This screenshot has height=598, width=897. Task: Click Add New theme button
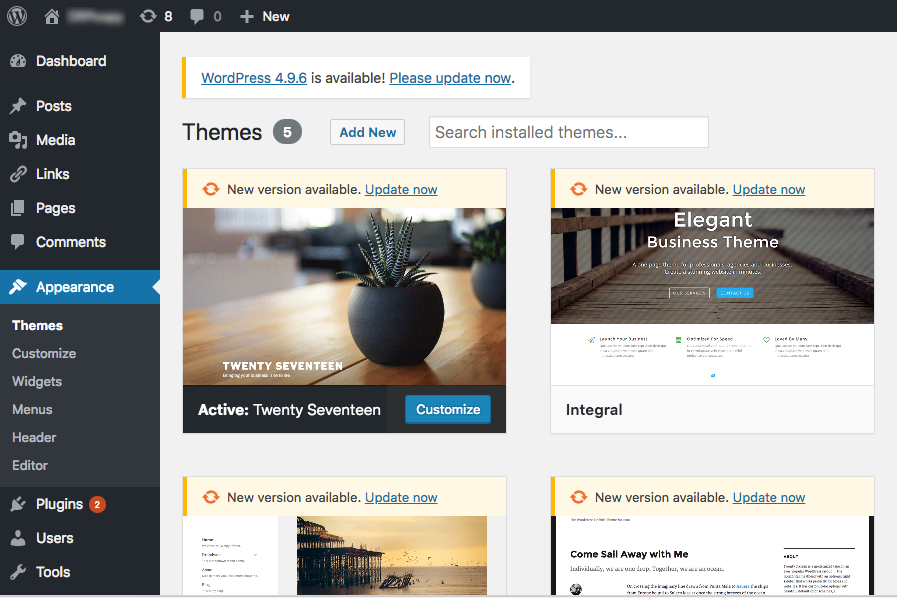367,132
